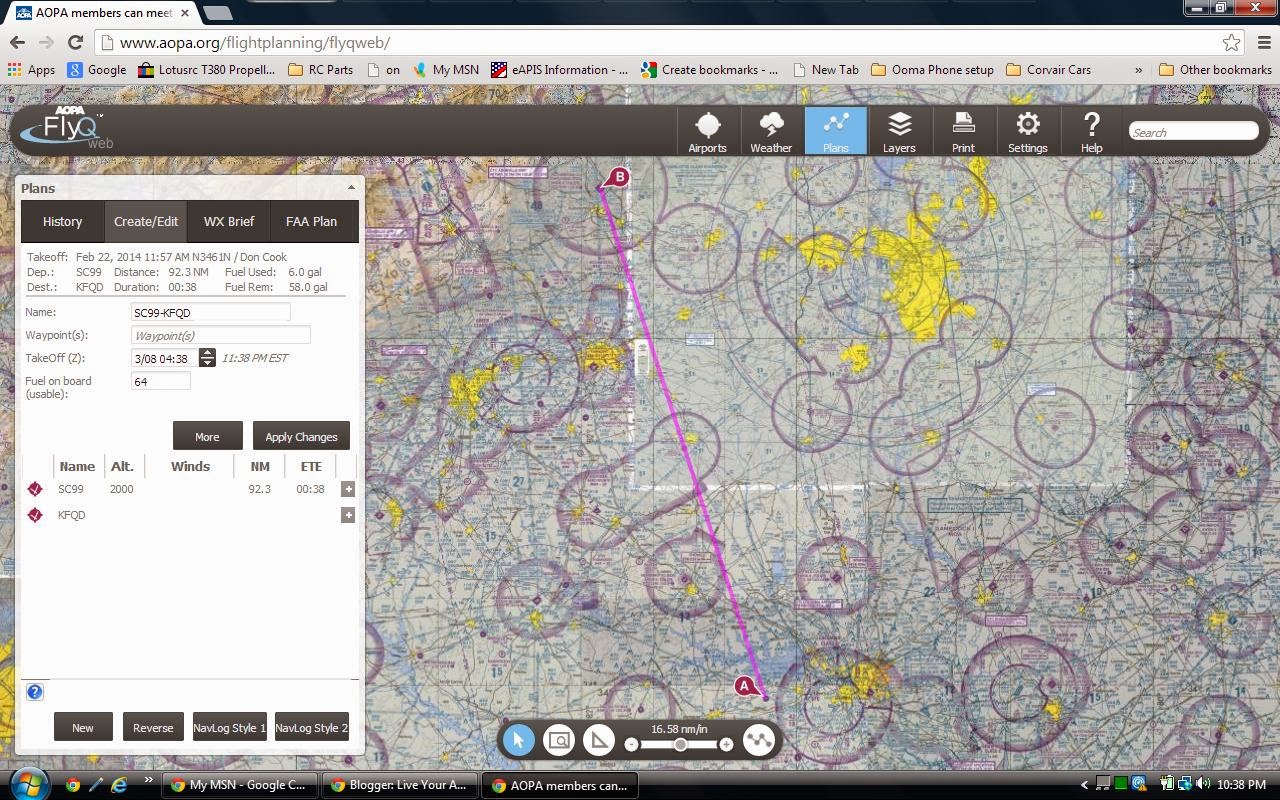Open the Weather panel

coord(771,132)
